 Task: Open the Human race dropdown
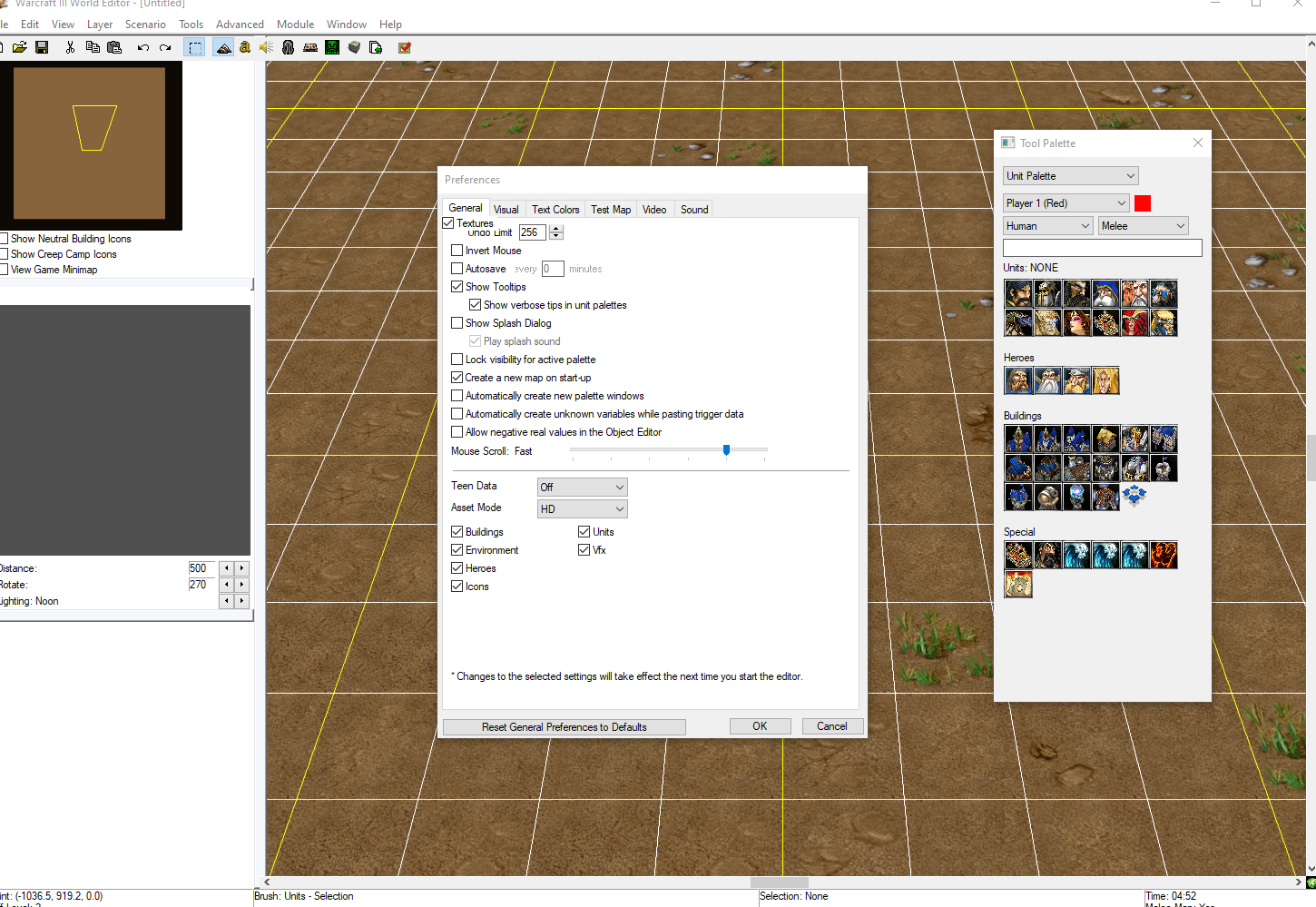click(1048, 226)
